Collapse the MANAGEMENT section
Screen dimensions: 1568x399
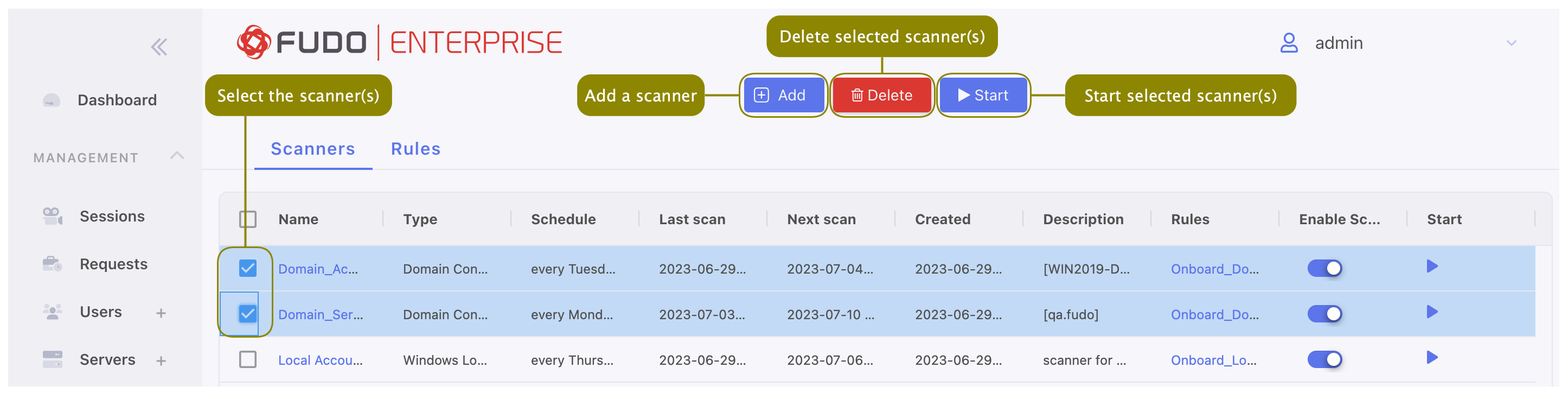[x=177, y=156]
